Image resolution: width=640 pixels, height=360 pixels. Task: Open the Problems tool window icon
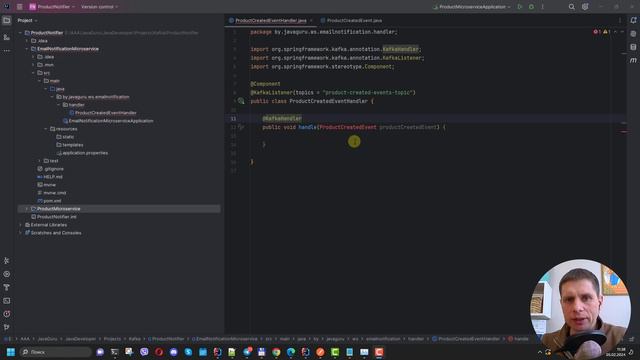pyautogui.click(x=7, y=314)
